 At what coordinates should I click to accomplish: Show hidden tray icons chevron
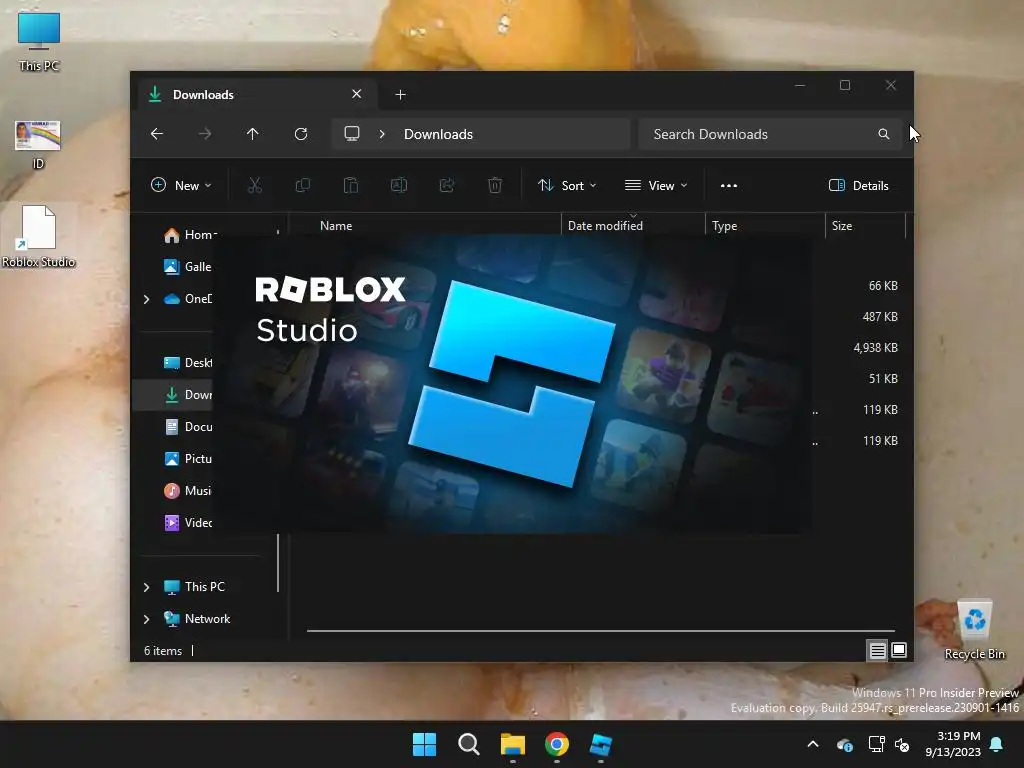[813, 744]
